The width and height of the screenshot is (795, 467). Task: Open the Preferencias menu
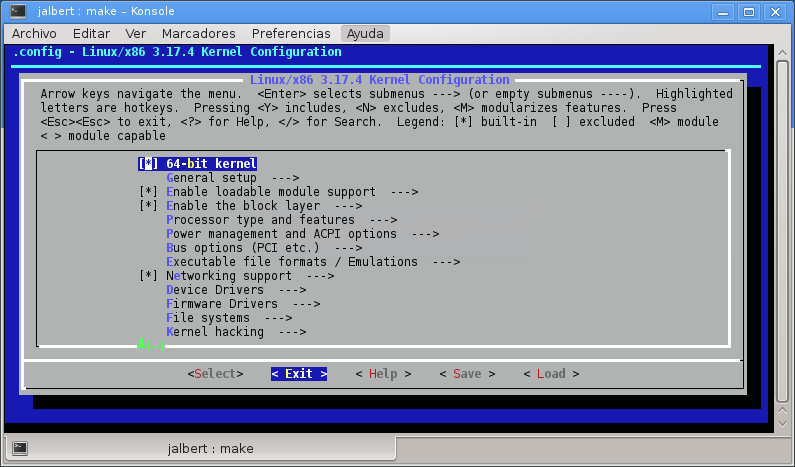pos(291,33)
